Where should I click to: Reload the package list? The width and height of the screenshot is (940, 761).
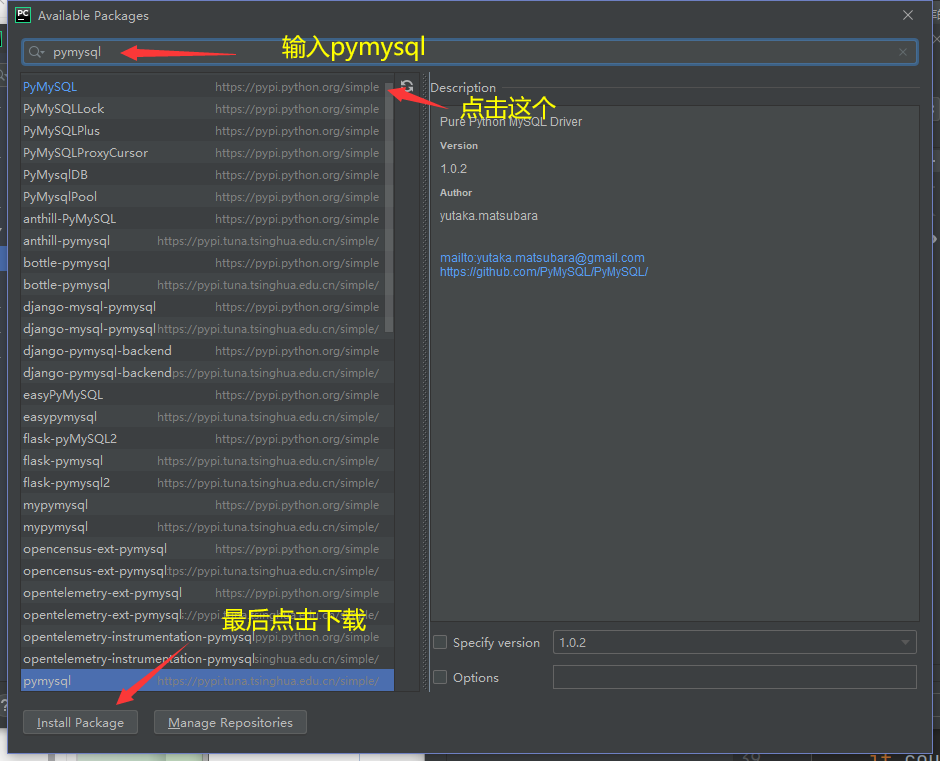[407, 86]
